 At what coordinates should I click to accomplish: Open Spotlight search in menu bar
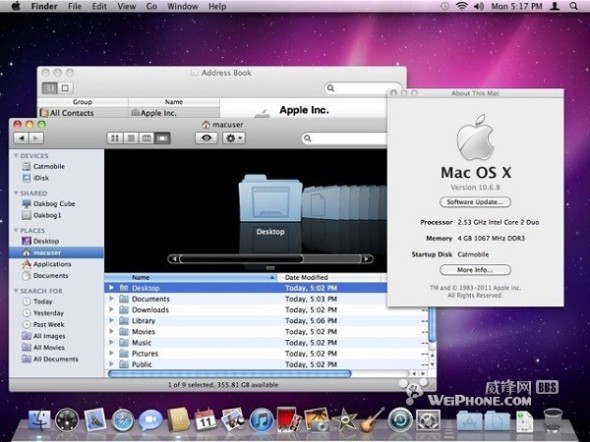pyautogui.click(x=573, y=6)
